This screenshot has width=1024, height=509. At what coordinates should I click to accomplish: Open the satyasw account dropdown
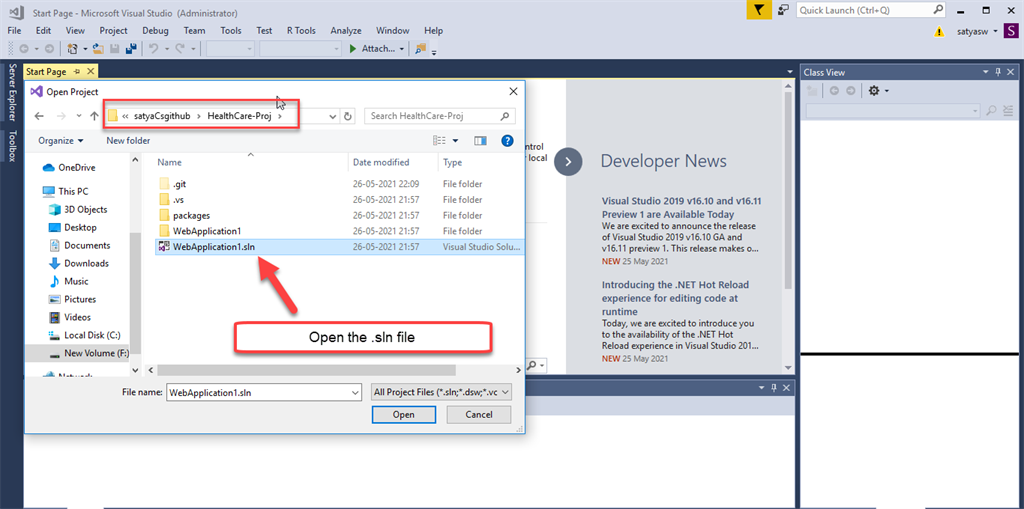coord(995,31)
